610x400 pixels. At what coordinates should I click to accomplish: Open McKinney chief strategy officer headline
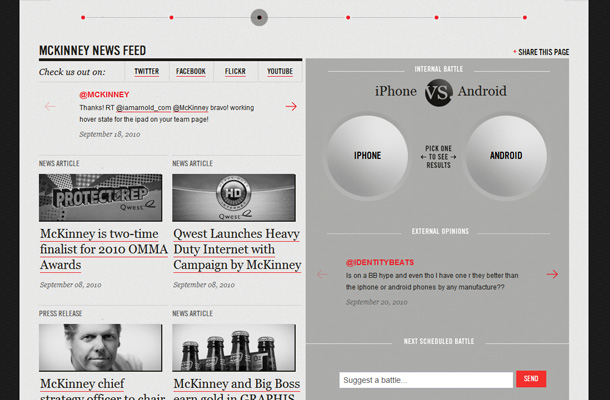click(103, 388)
